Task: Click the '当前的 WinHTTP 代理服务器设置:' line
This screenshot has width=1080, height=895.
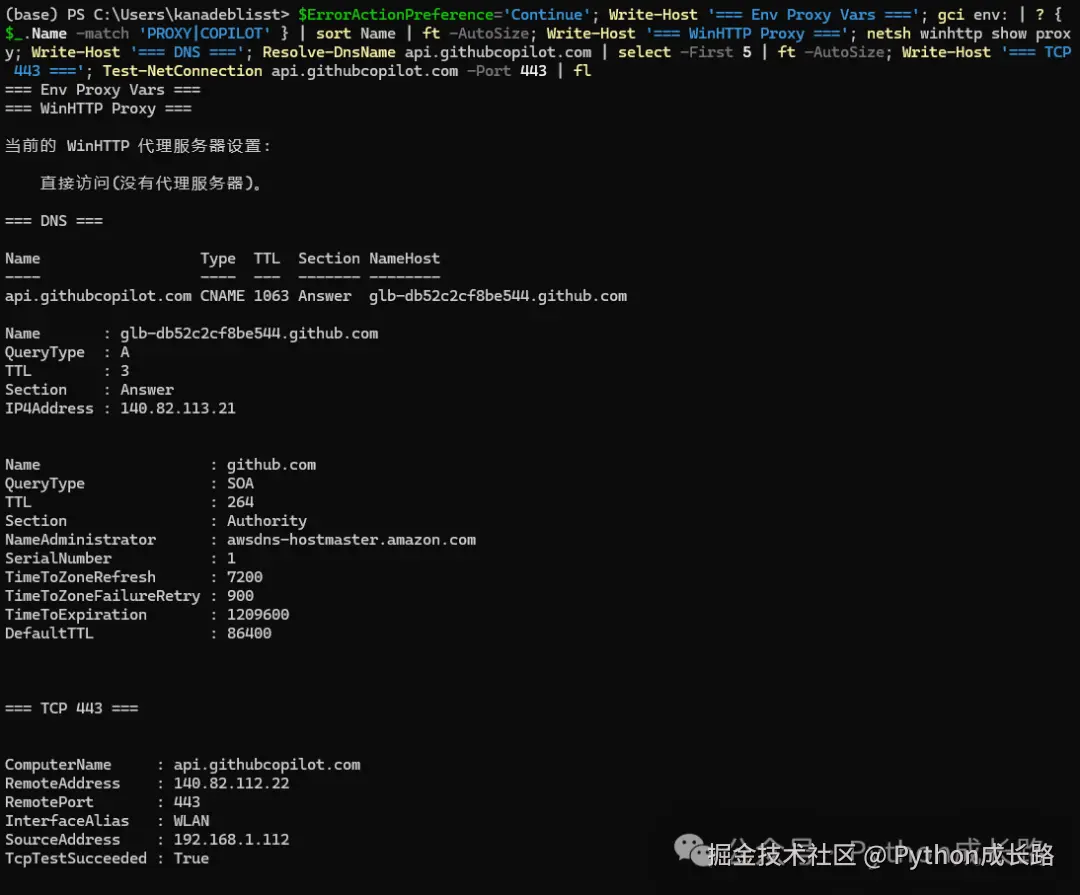Action: point(138,146)
